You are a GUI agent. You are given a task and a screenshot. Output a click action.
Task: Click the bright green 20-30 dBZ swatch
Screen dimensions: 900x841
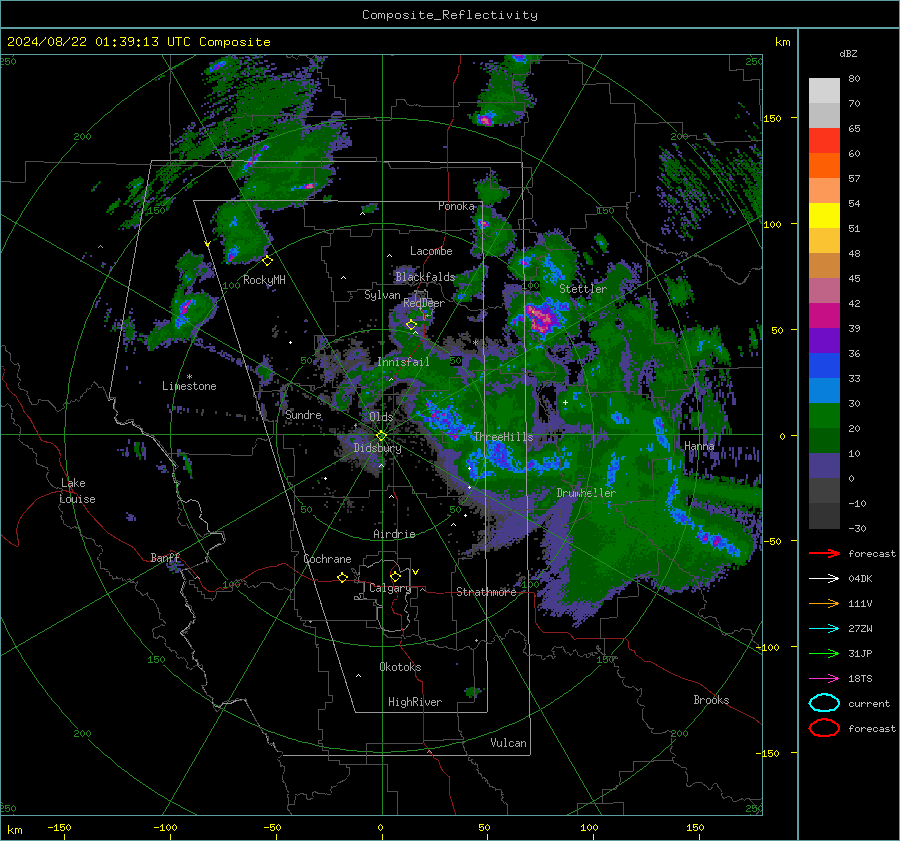pyautogui.click(x=824, y=416)
